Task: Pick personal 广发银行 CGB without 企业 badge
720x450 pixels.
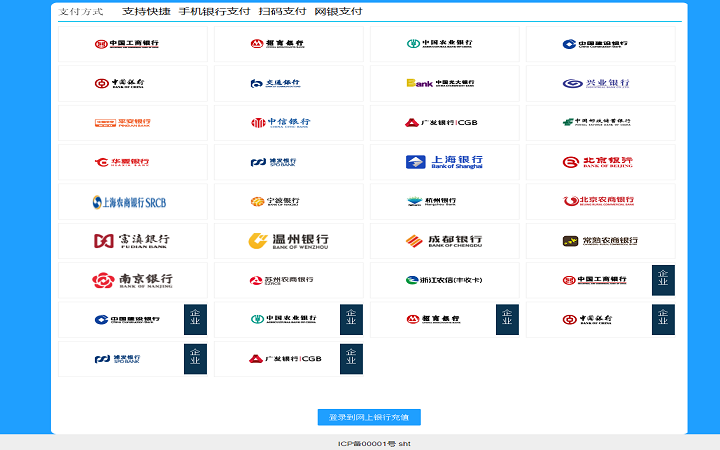Action: tap(444, 123)
